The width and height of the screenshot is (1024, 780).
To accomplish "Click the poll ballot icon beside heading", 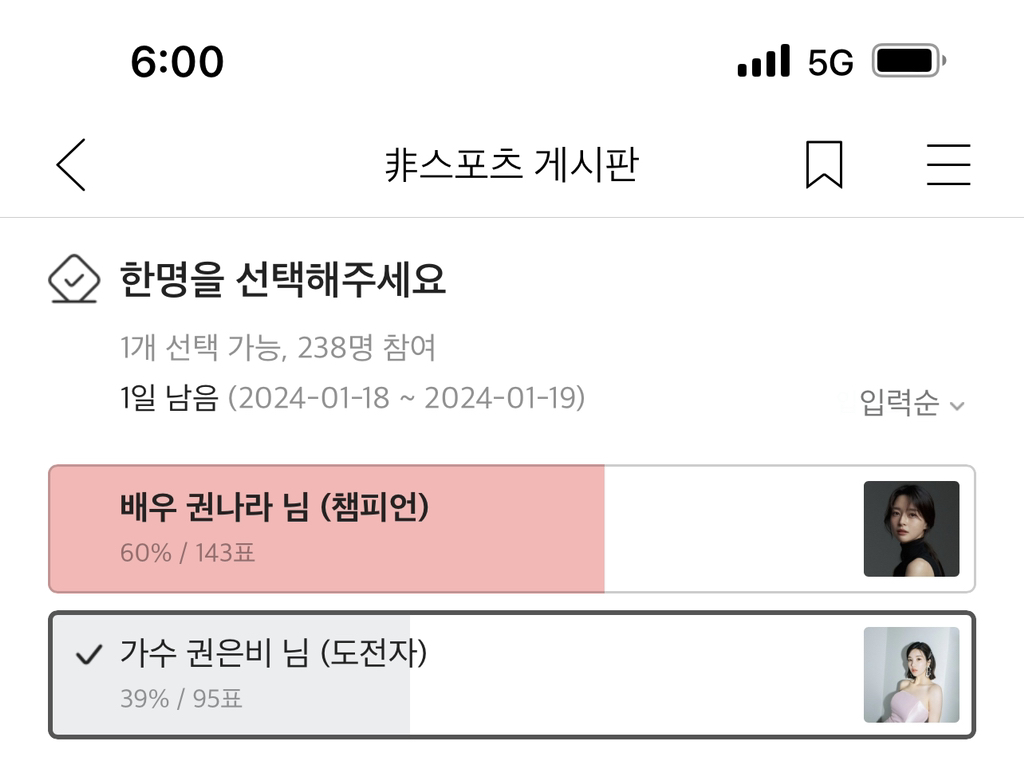I will [74, 280].
